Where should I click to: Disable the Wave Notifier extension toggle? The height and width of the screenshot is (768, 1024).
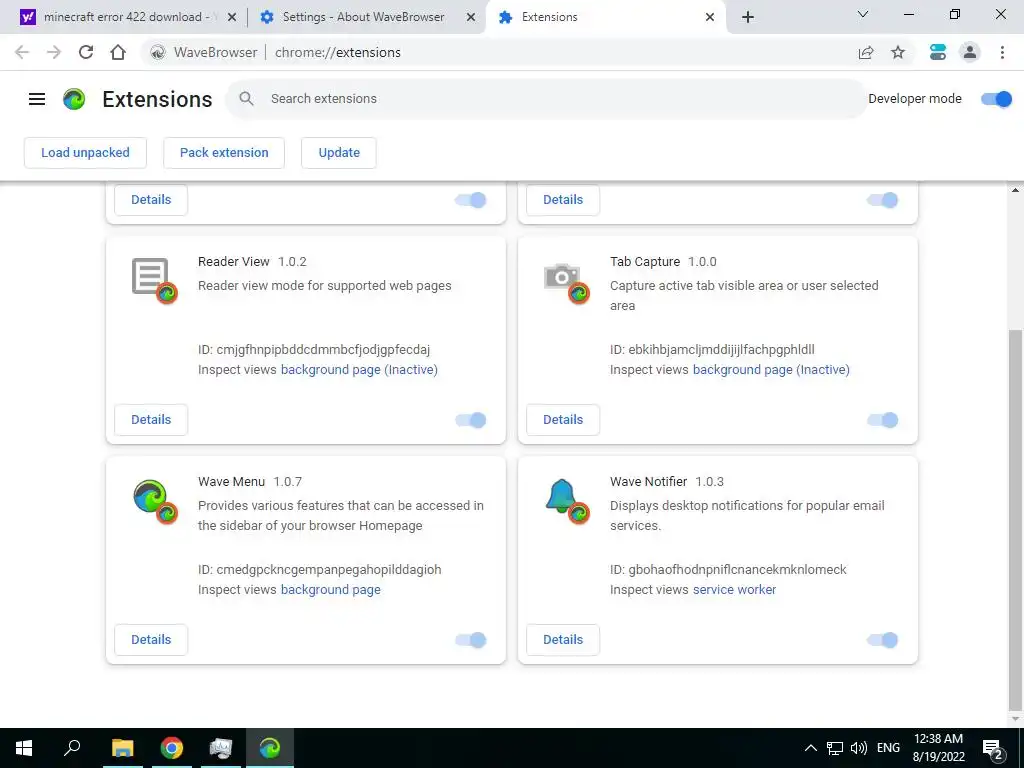click(x=882, y=640)
